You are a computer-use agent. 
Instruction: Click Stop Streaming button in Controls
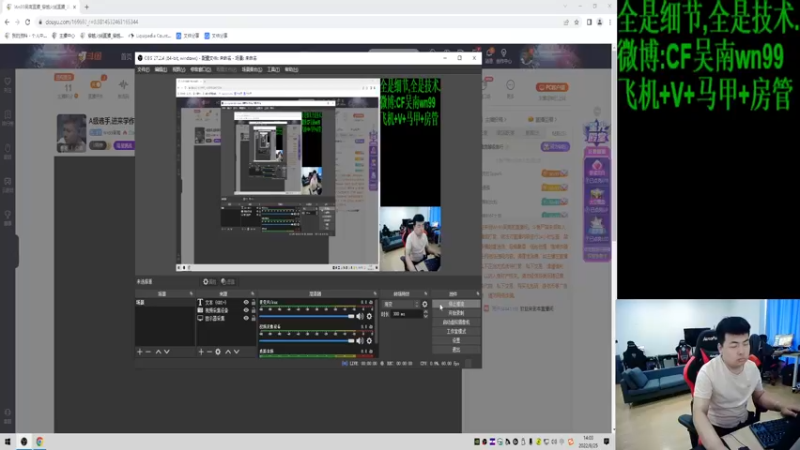(456, 304)
